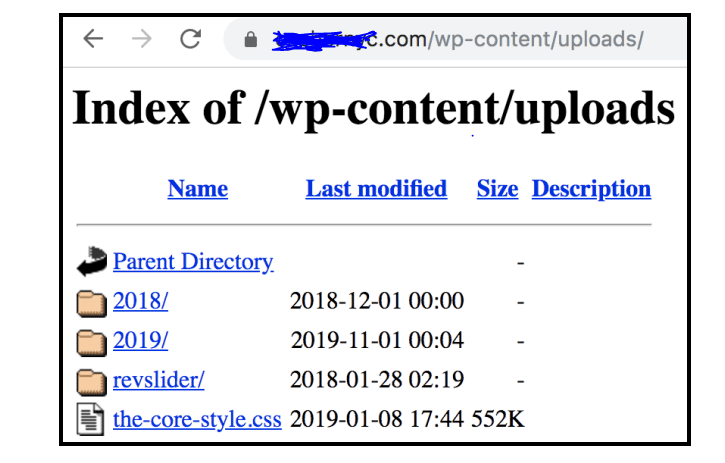Click the Parent Directory back-arrow icon
The width and height of the screenshot is (725, 463).
[92, 261]
